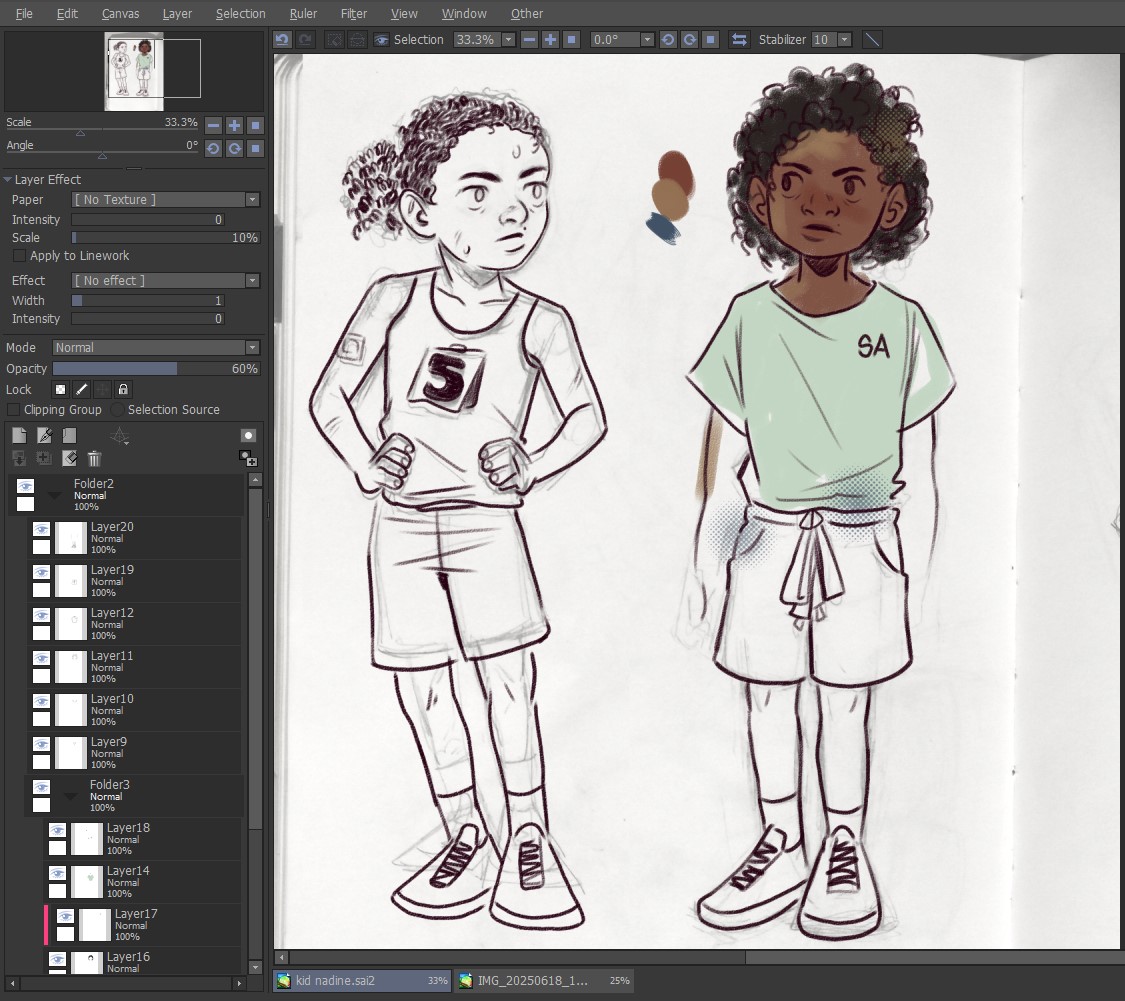The width and height of the screenshot is (1125, 1001).
Task: Click canvas horizontal scroll left arrow
Action: click(x=282, y=957)
